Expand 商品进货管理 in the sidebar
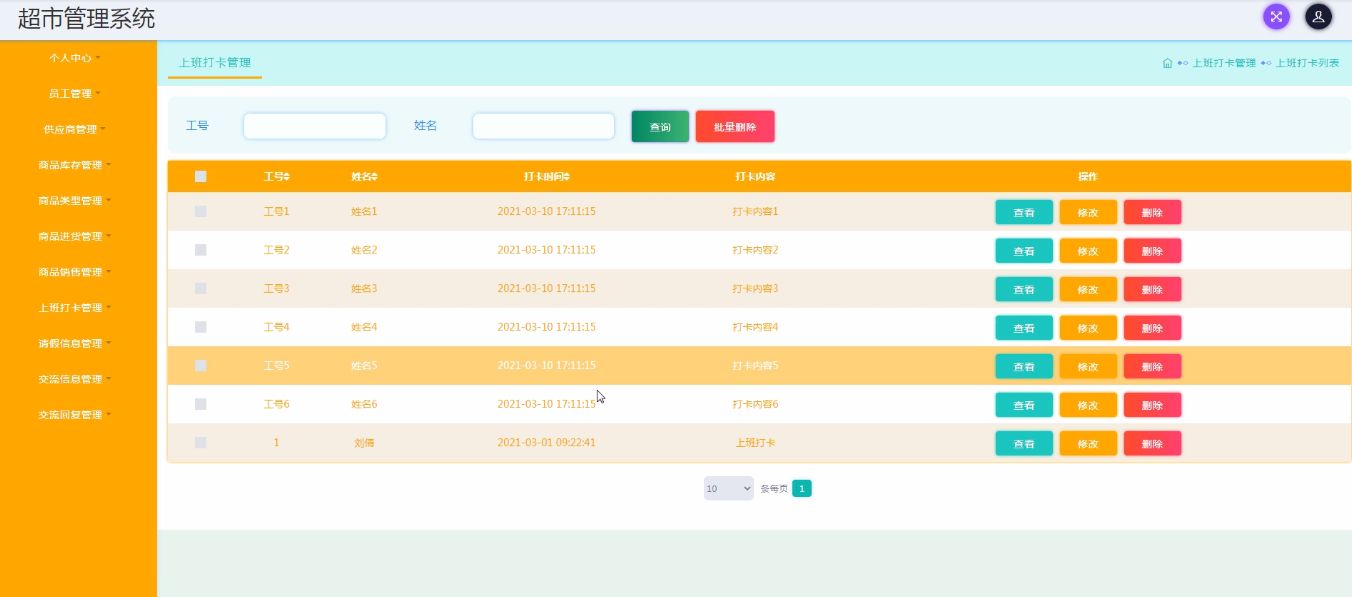 pos(75,237)
